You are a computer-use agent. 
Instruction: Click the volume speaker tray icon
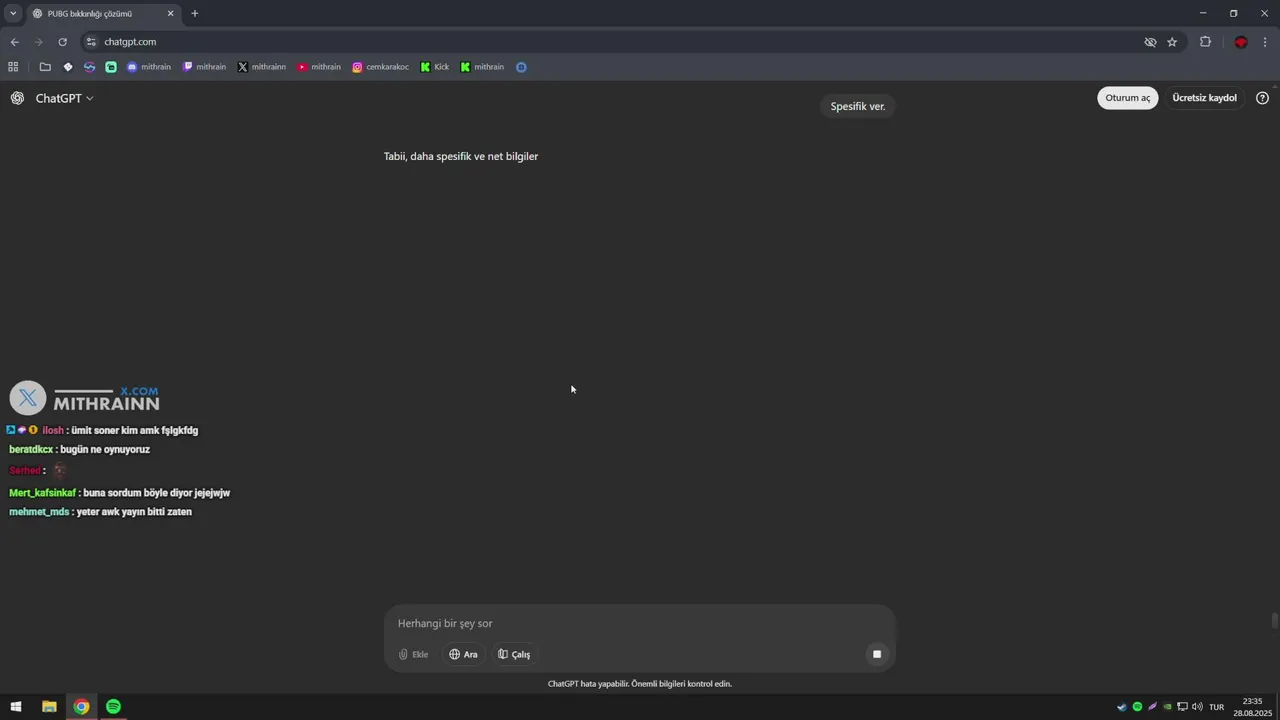click(1198, 707)
